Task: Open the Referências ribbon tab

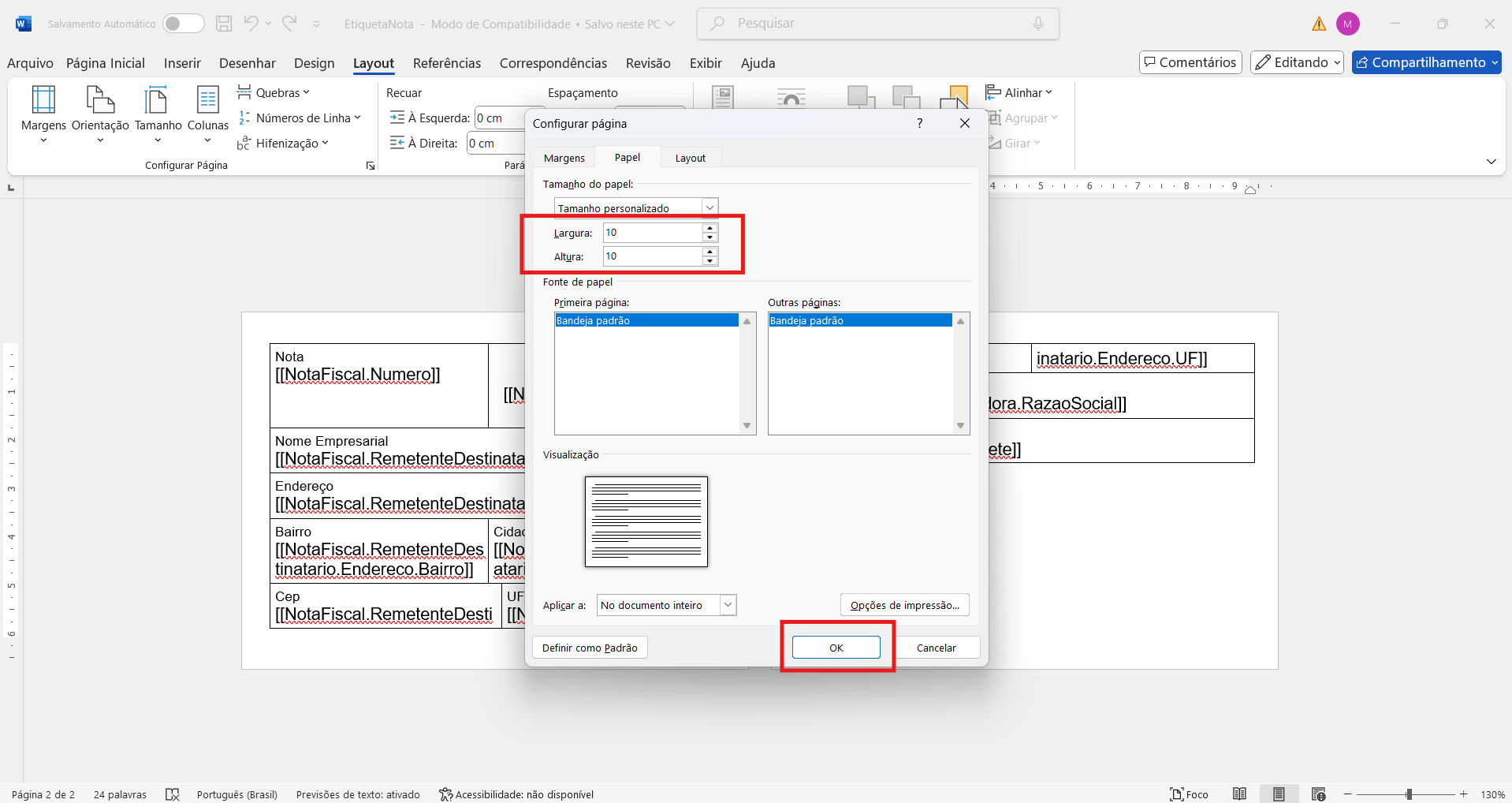Action: (x=446, y=63)
